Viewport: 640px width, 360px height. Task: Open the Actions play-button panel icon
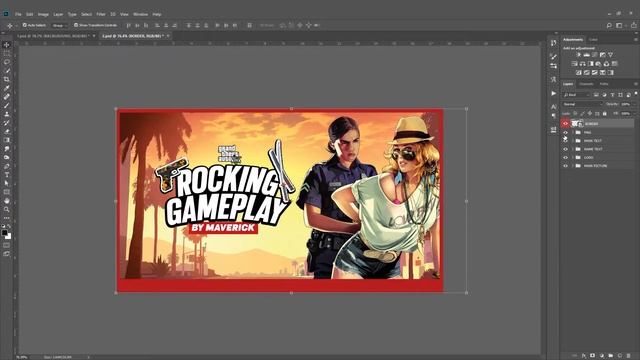point(553,93)
